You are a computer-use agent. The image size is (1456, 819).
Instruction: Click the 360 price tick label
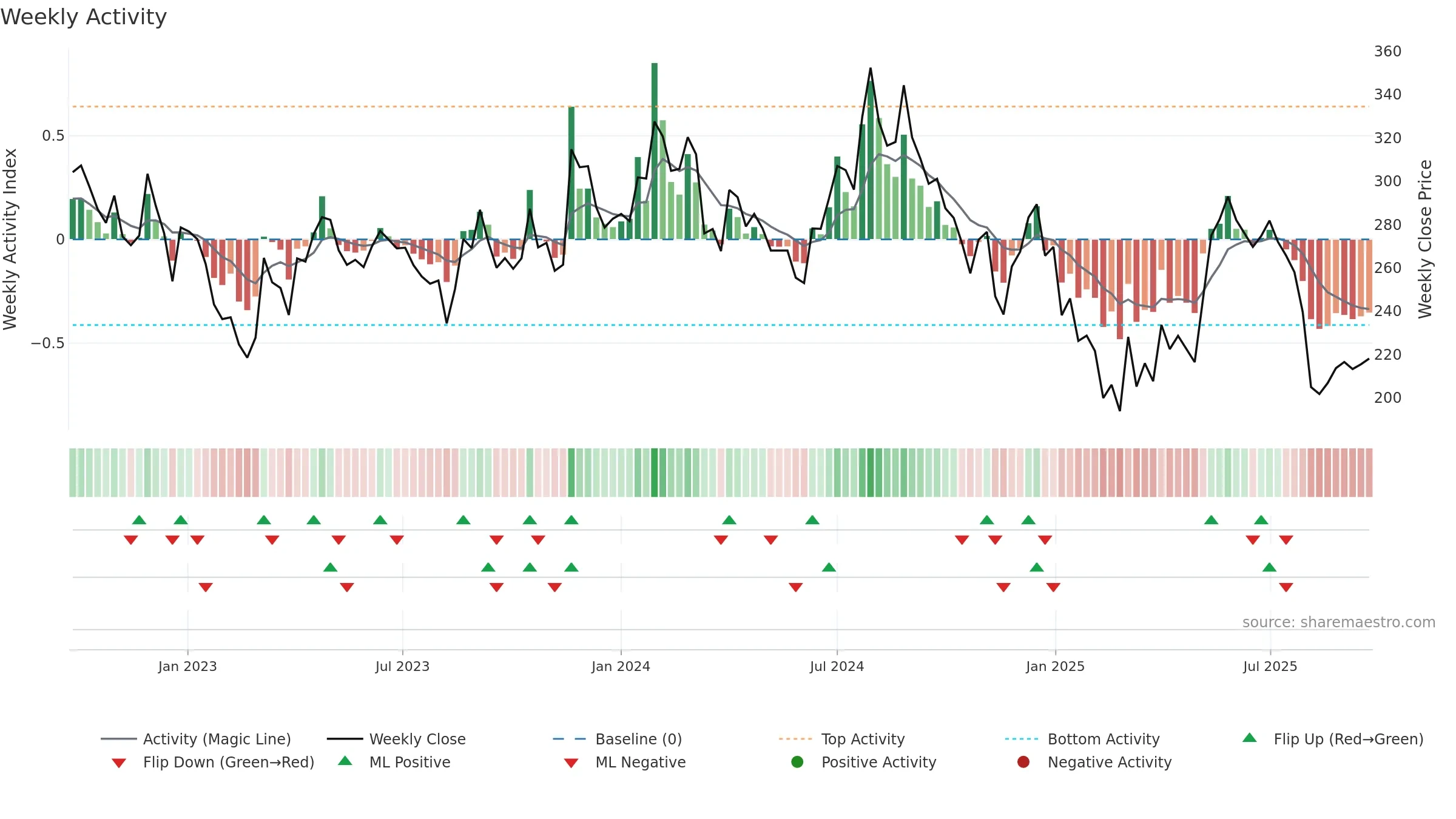click(1387, 51)
